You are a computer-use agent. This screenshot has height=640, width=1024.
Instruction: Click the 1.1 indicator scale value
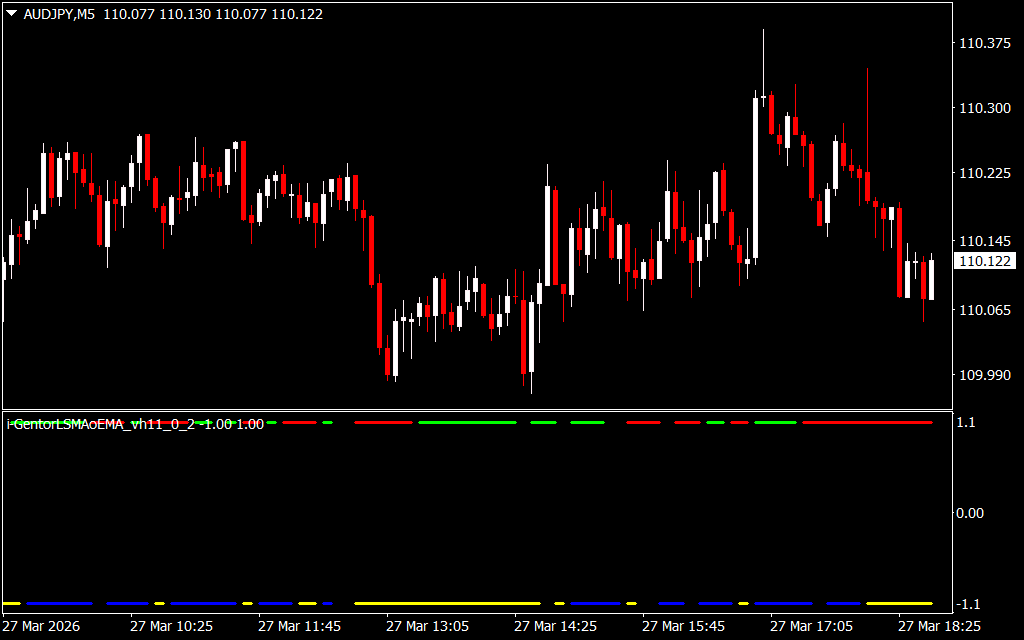966,423
